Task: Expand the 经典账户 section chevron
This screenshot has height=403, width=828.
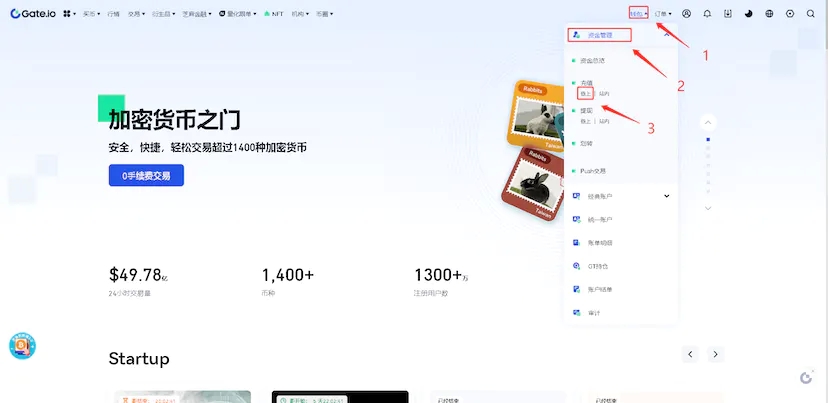Action: coord(666,196)
